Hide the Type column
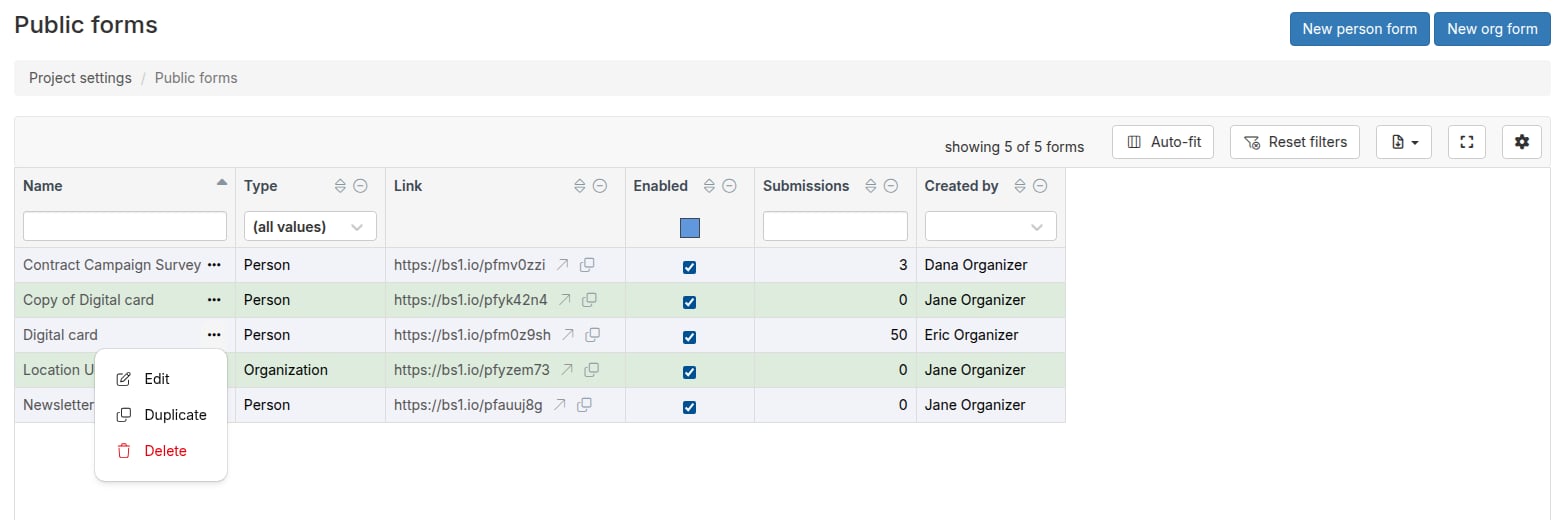This screenshot has width=1555, height=520. click(361, 186)
